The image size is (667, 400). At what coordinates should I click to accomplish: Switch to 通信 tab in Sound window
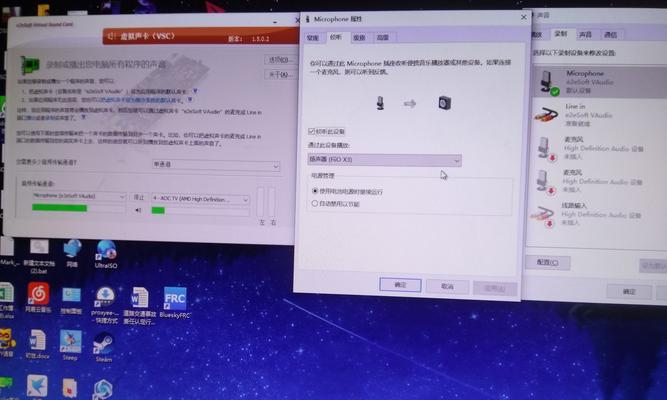pos(610,34)
